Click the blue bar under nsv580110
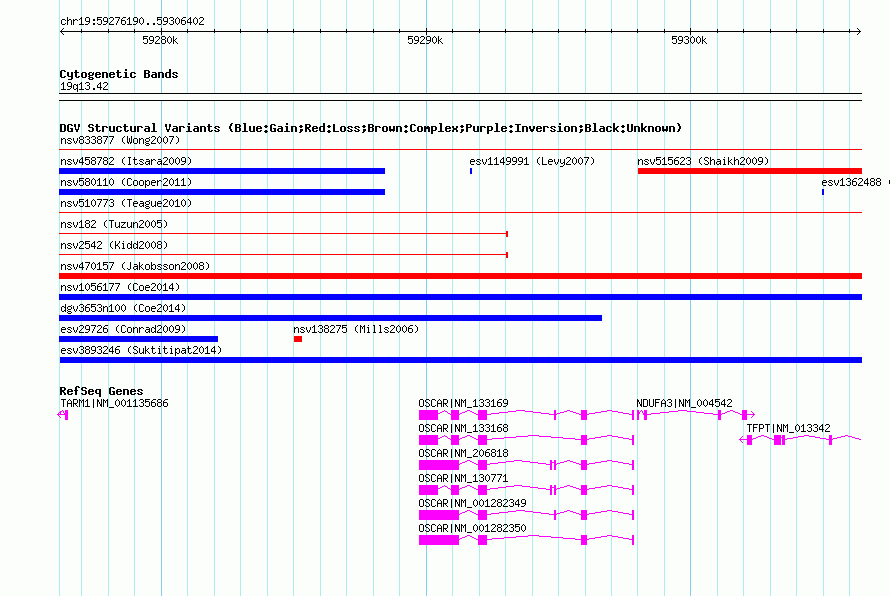The image size is (890, 596). click(x=222, y=192)
